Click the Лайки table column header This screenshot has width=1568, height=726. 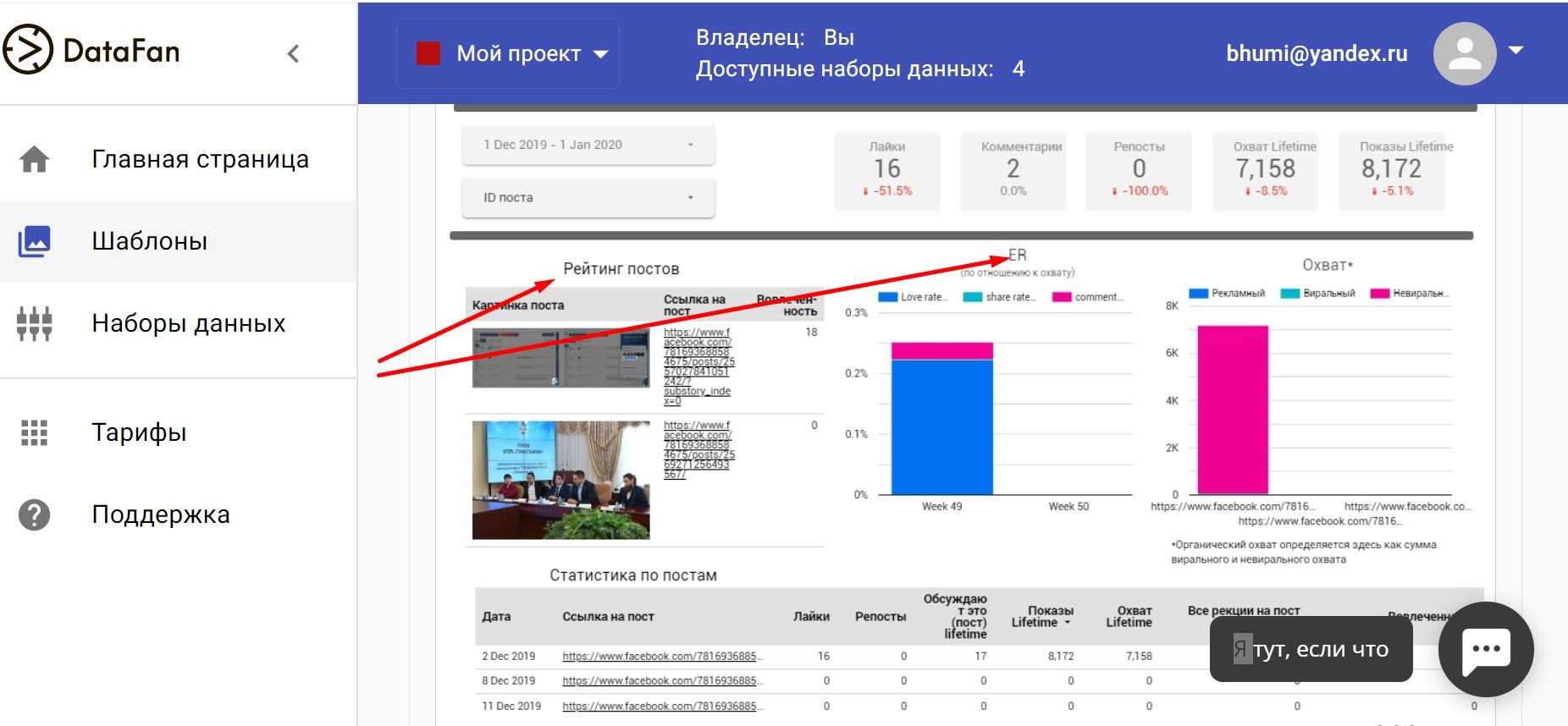[x=811, y=616]
